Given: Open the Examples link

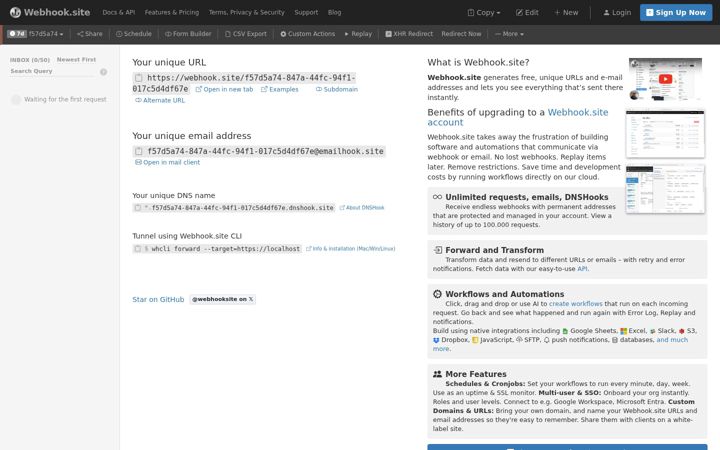Looking at the screenshot, I should click(280, 90).
